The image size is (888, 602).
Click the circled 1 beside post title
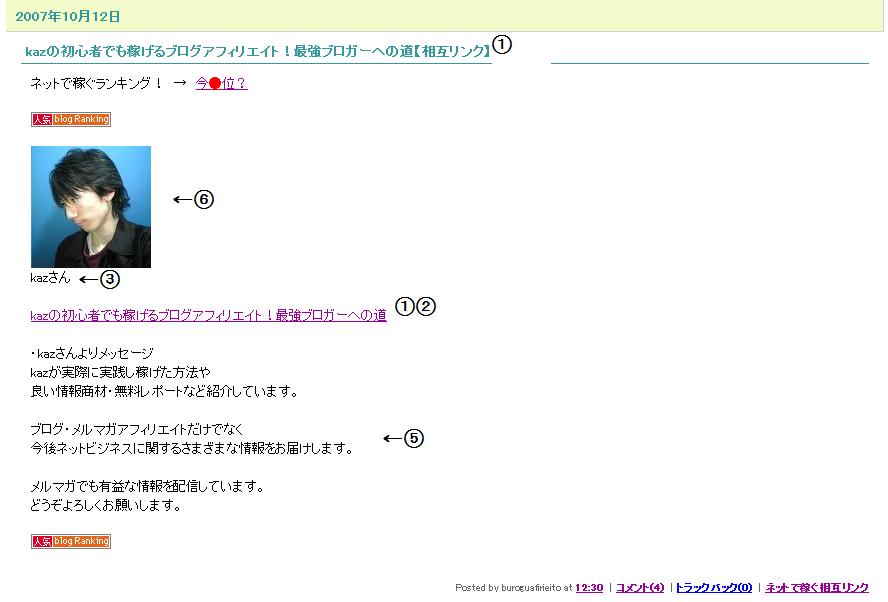pos(502,44)
